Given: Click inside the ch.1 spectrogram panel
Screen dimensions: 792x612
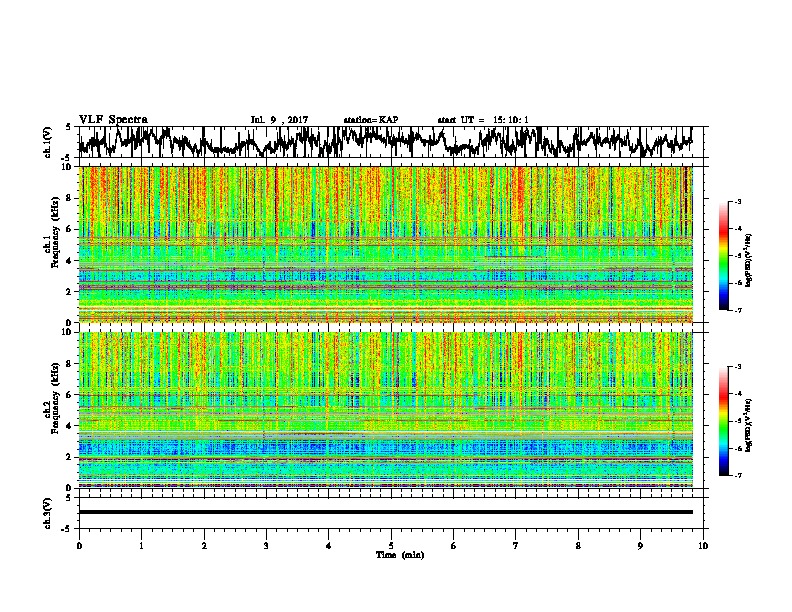Looking at the screenshot, I should click(385, 244).
